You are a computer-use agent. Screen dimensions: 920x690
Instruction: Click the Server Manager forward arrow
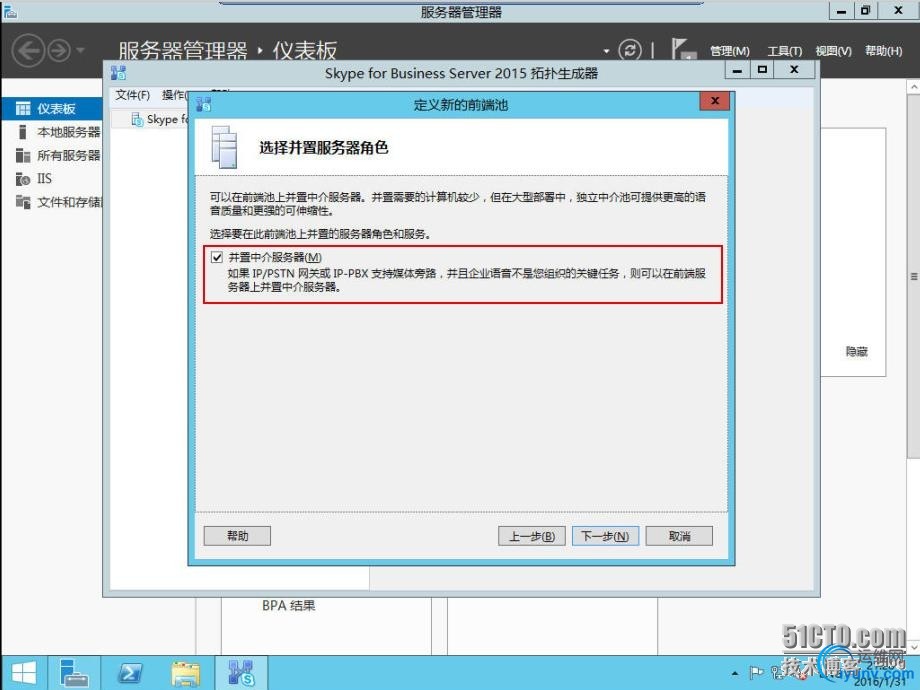click(x=59, y=50)
